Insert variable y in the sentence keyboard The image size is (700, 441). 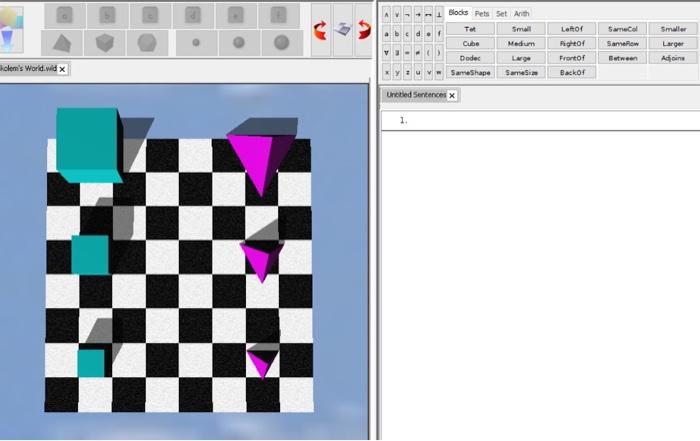click(x=397, y=72)
